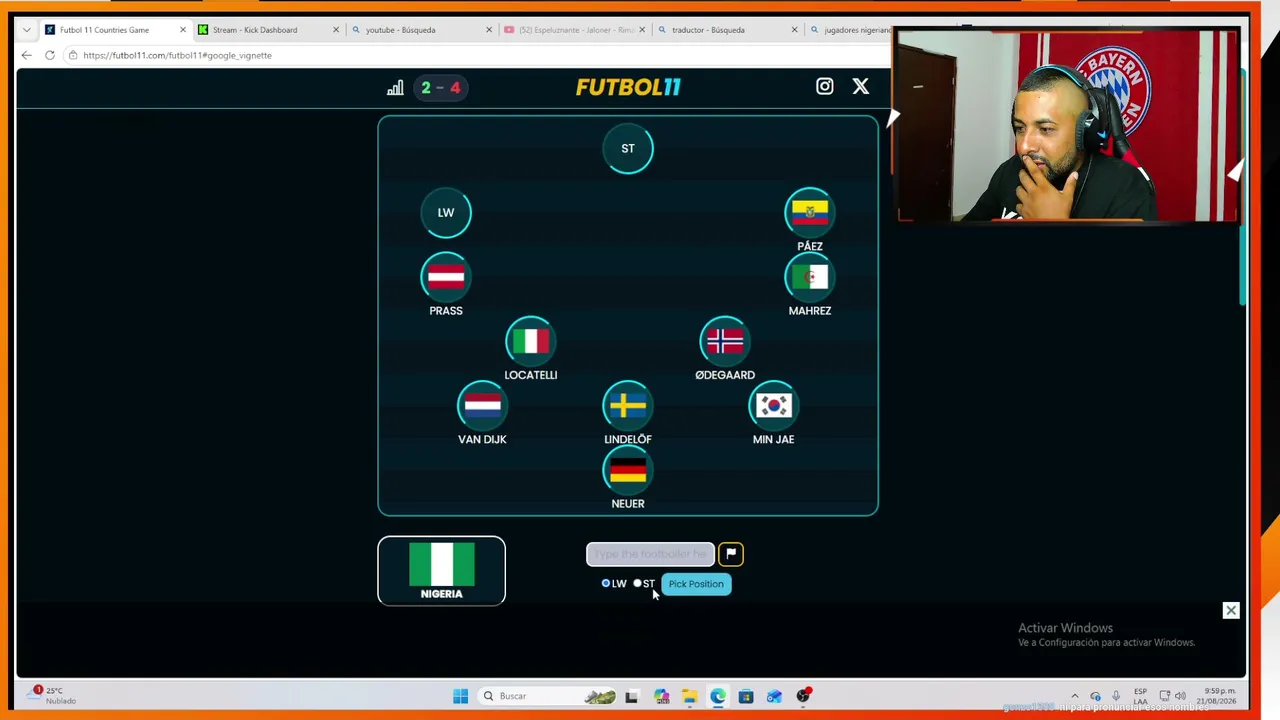The height and width of the screenshot is (720, 1280).
Task: Open the 2 - 4 score indicator
Action: coord(440,88)
